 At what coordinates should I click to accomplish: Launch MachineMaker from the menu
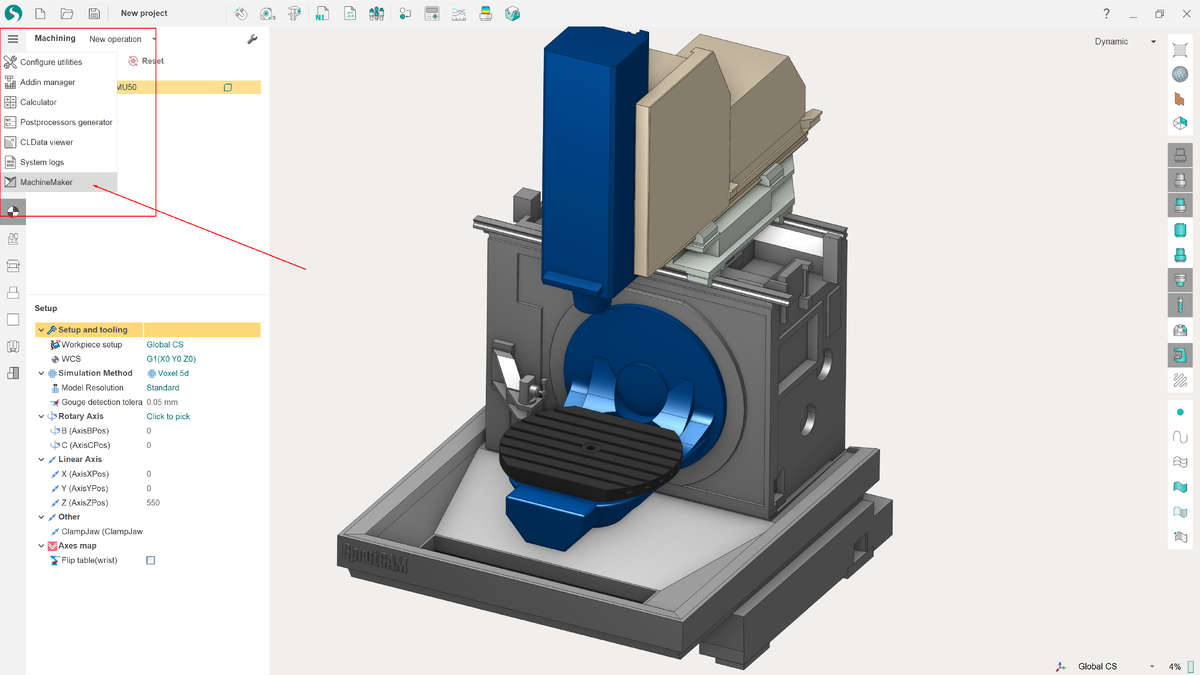(59, 182)
